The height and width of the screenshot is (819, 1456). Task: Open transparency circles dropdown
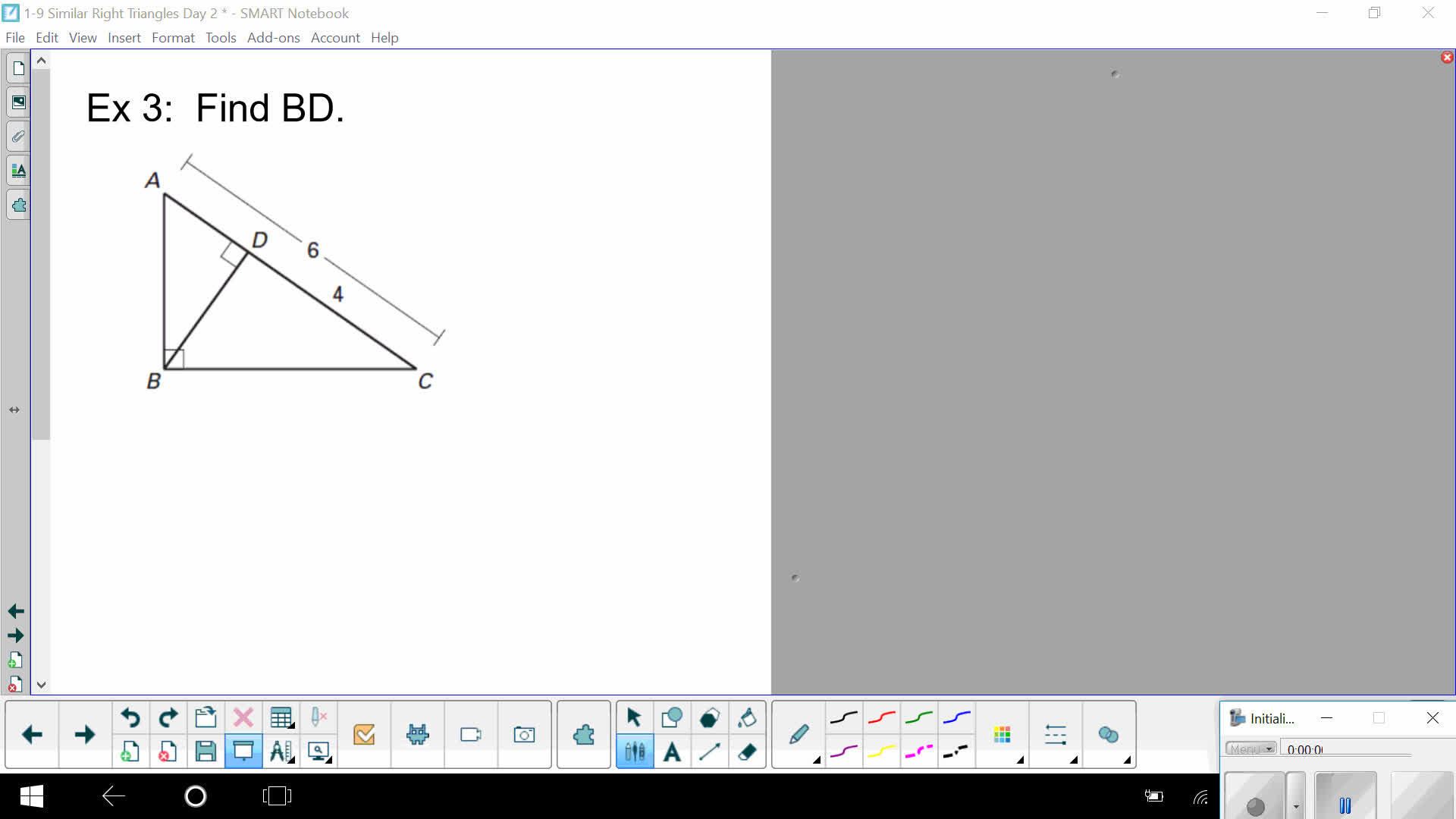pos(1109,734)
